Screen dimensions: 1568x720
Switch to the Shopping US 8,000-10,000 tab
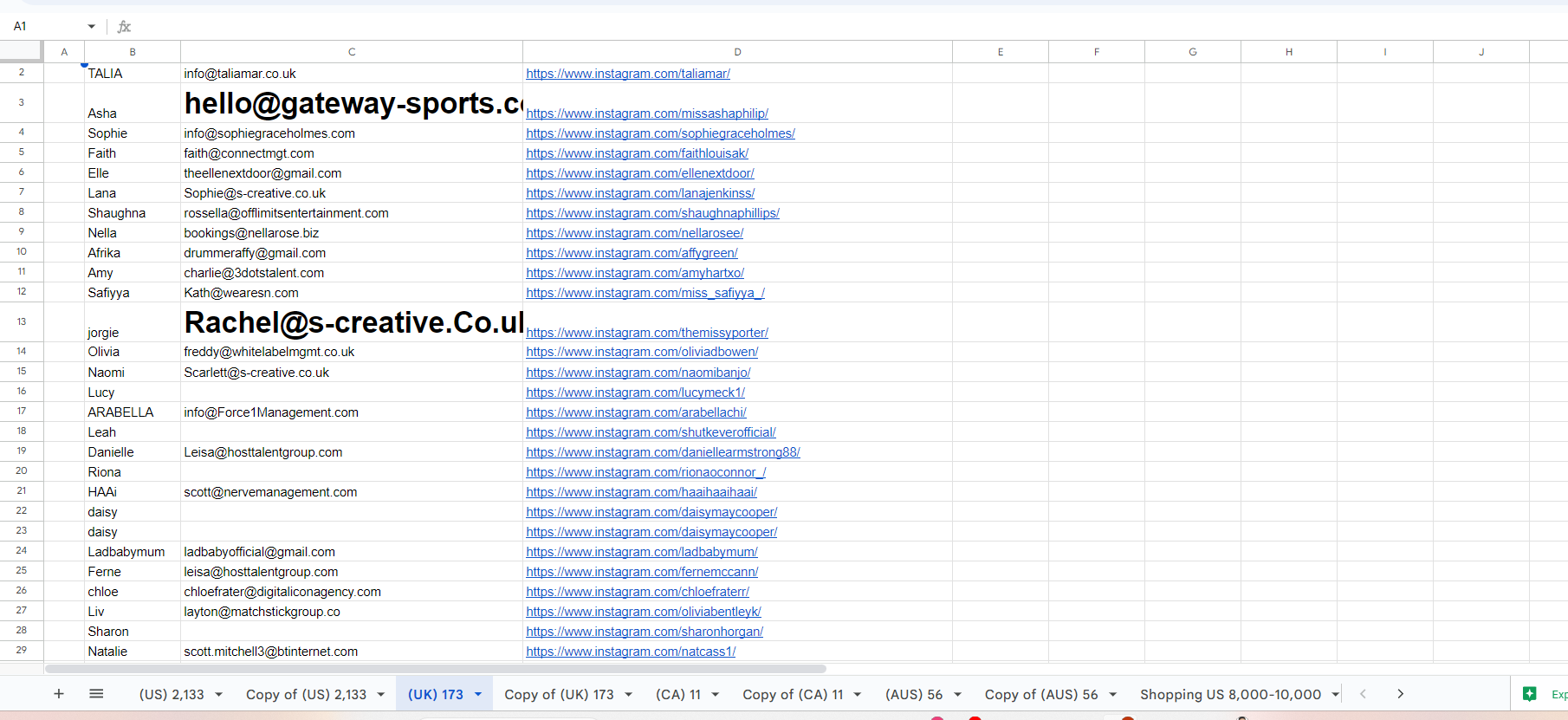tap(1231, 695)
